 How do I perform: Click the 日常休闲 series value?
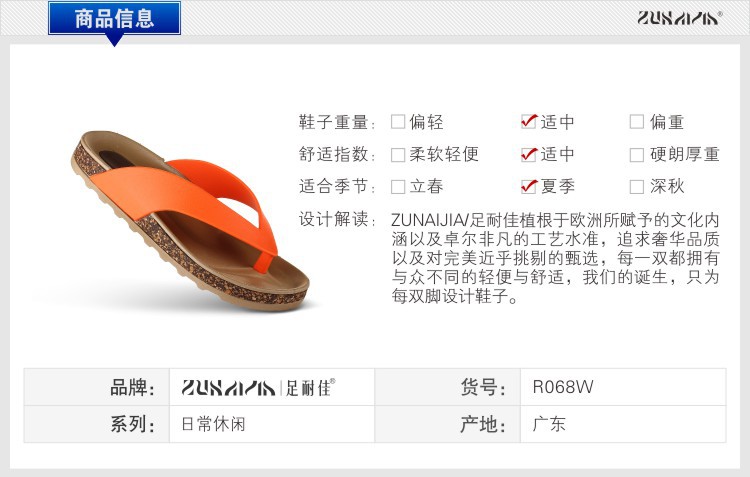(x=213, y=424)
